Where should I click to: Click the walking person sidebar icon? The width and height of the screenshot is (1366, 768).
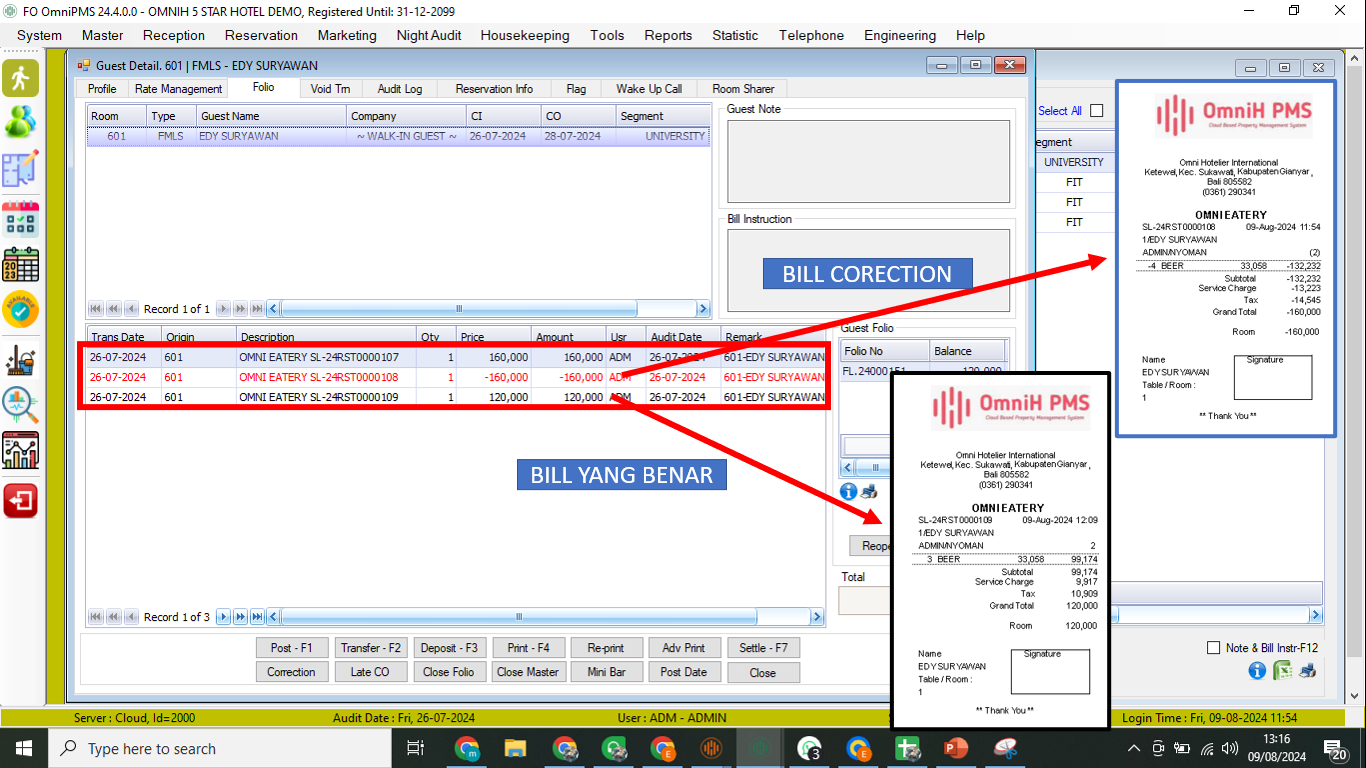coord(20,78)
